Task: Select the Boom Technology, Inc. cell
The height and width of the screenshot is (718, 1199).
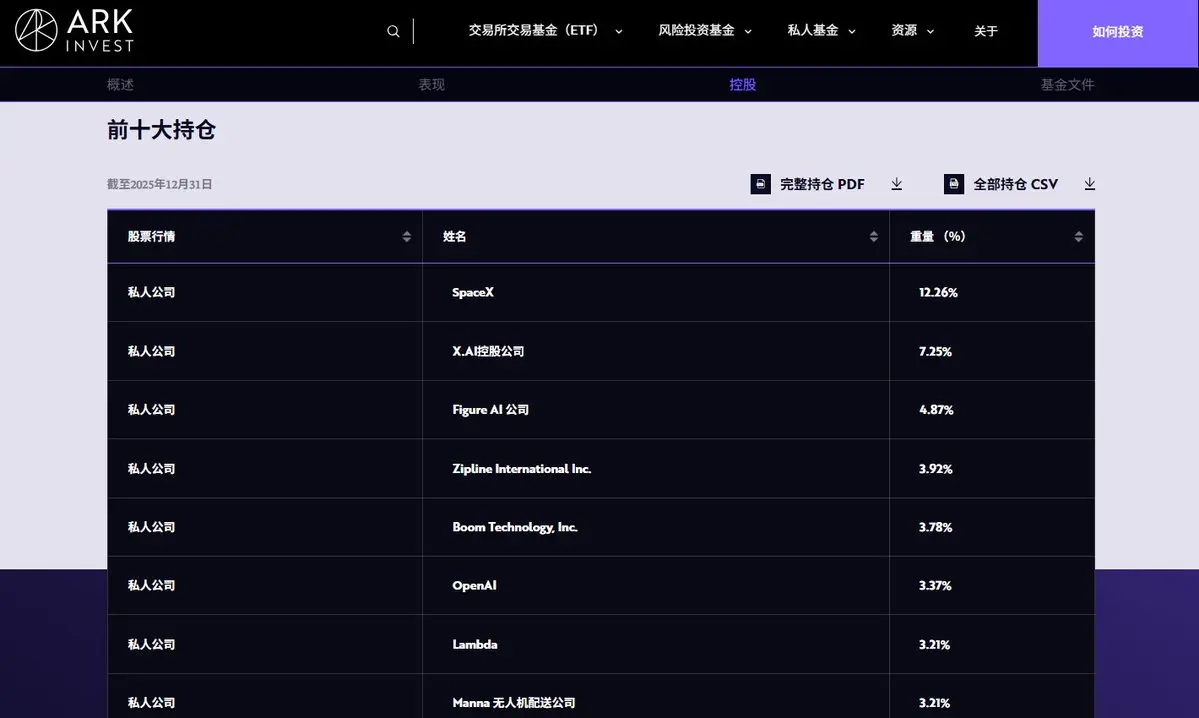Action: coord(656,528)
